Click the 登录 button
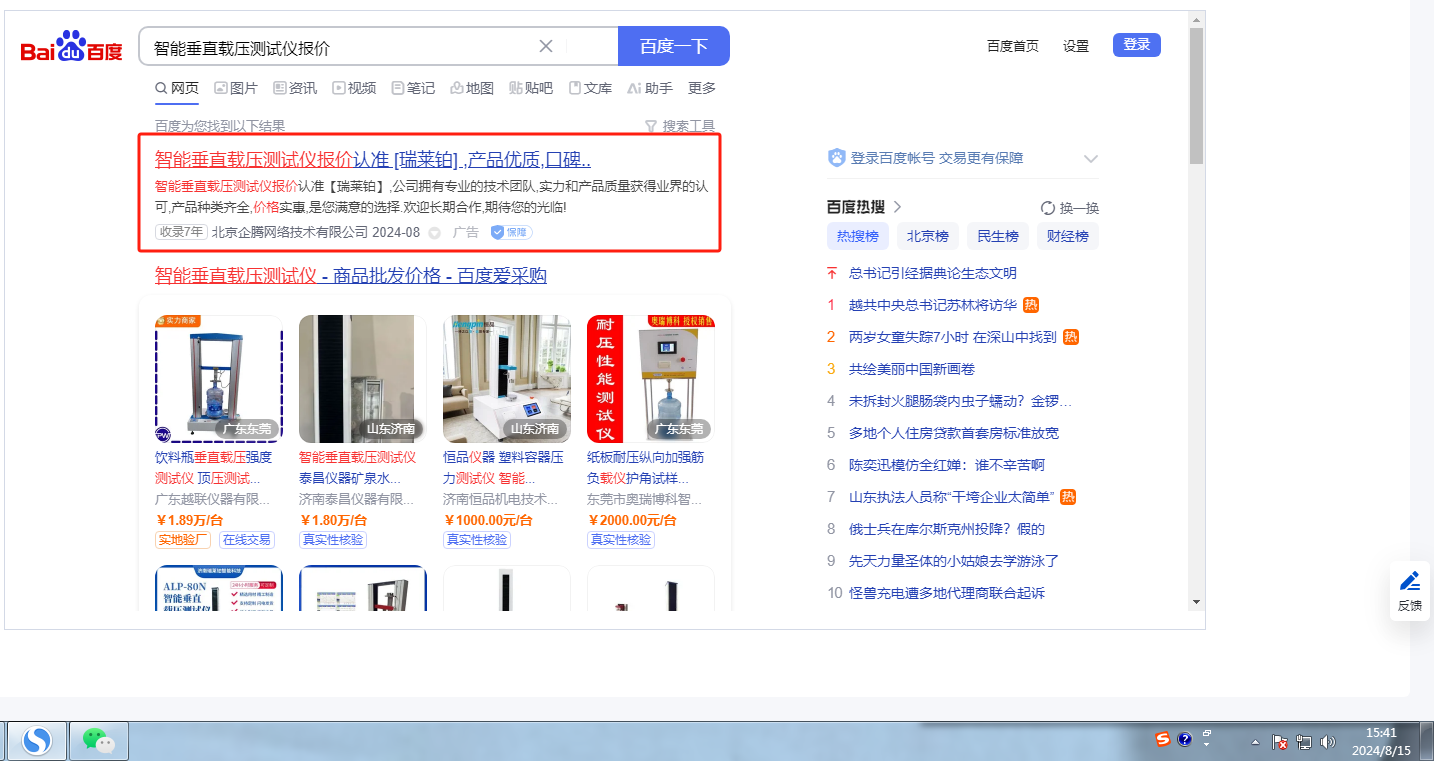The image size is (1434, 761). tap(1137, 45)
